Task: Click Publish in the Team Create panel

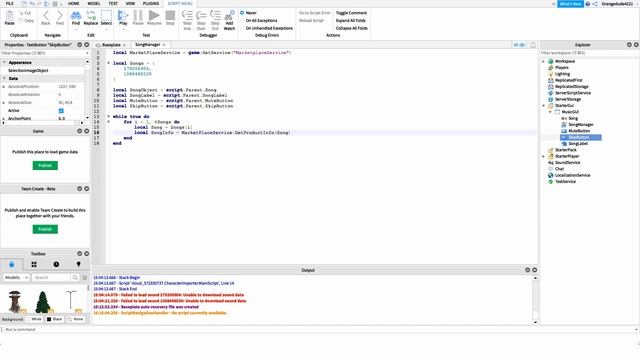Action: tap(45, 229)
